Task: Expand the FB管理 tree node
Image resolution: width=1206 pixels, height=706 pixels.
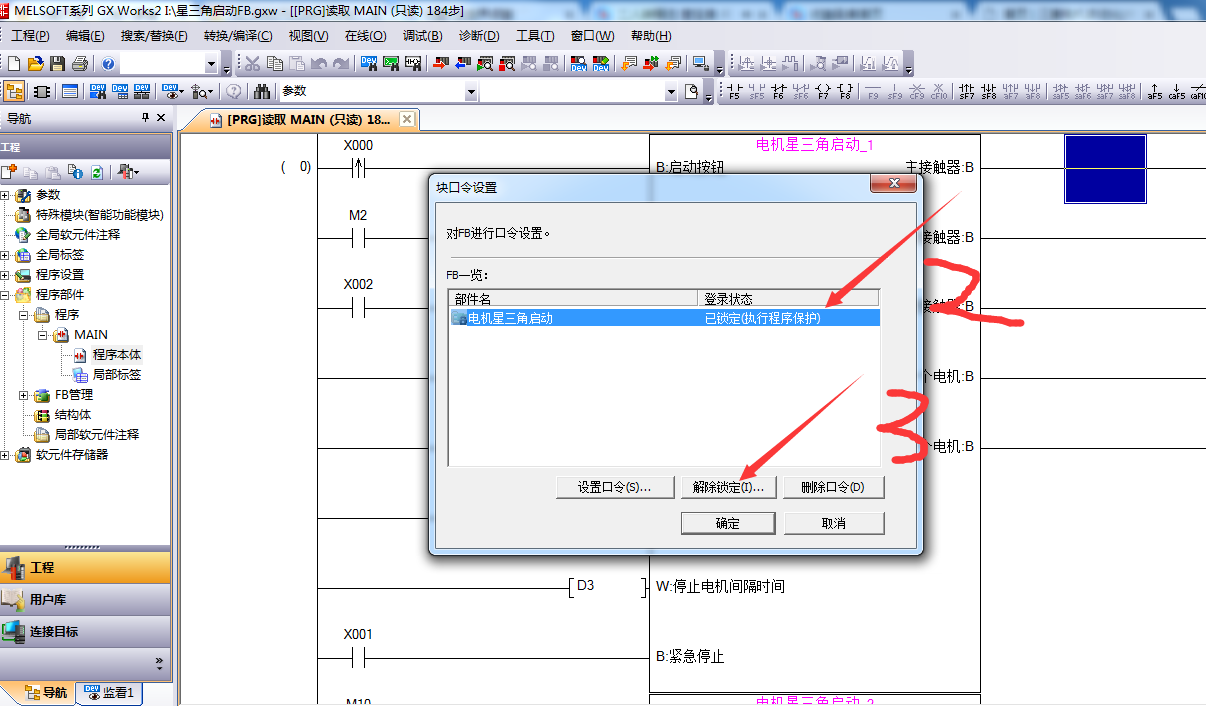Action: pyautogui.click(x=25, y=395)
